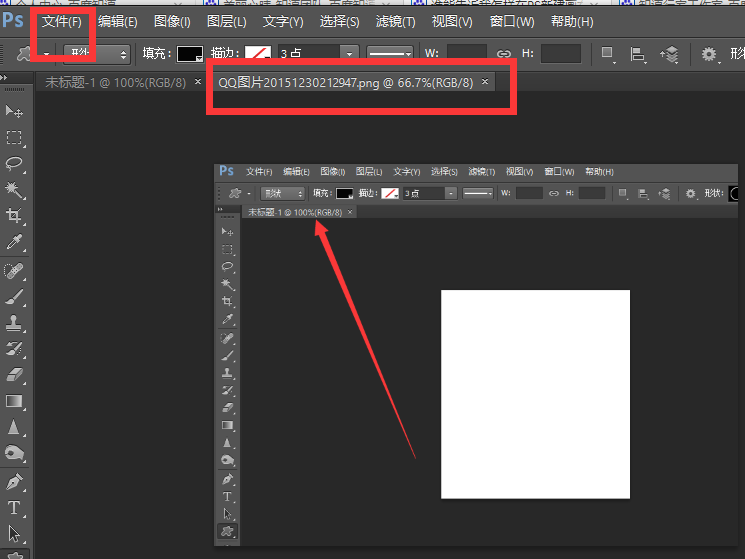
Task: Click the H height field in main options bar
Action: pyautogui.click(x=561, y=54)
